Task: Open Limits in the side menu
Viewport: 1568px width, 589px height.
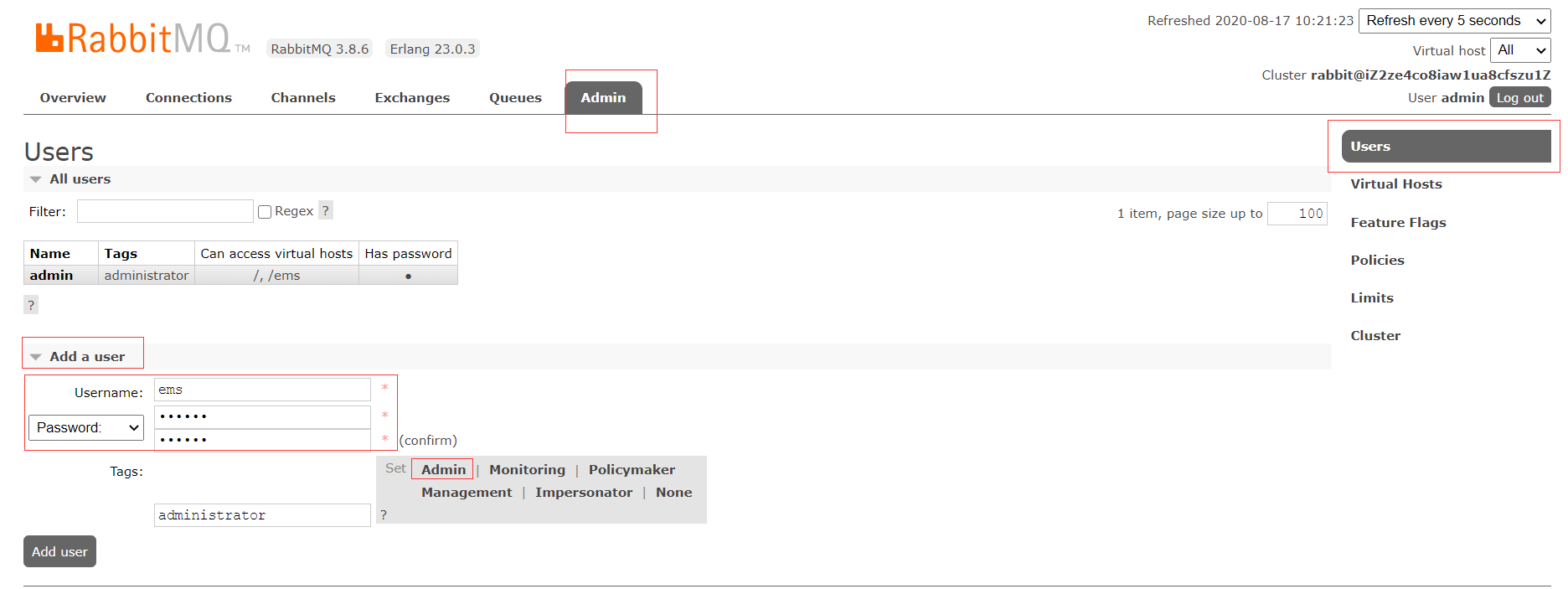Action: (x=1372, y=298)
